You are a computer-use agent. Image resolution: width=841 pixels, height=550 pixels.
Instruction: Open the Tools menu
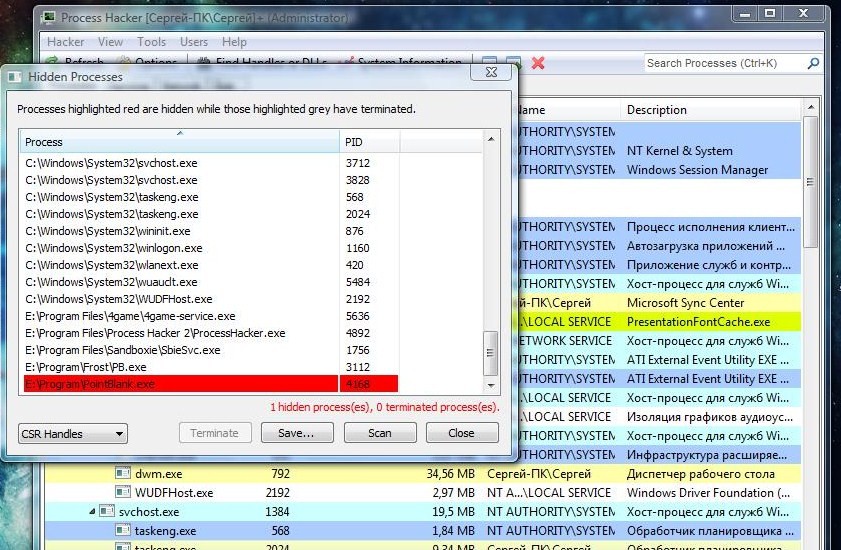tap(151, 42)
